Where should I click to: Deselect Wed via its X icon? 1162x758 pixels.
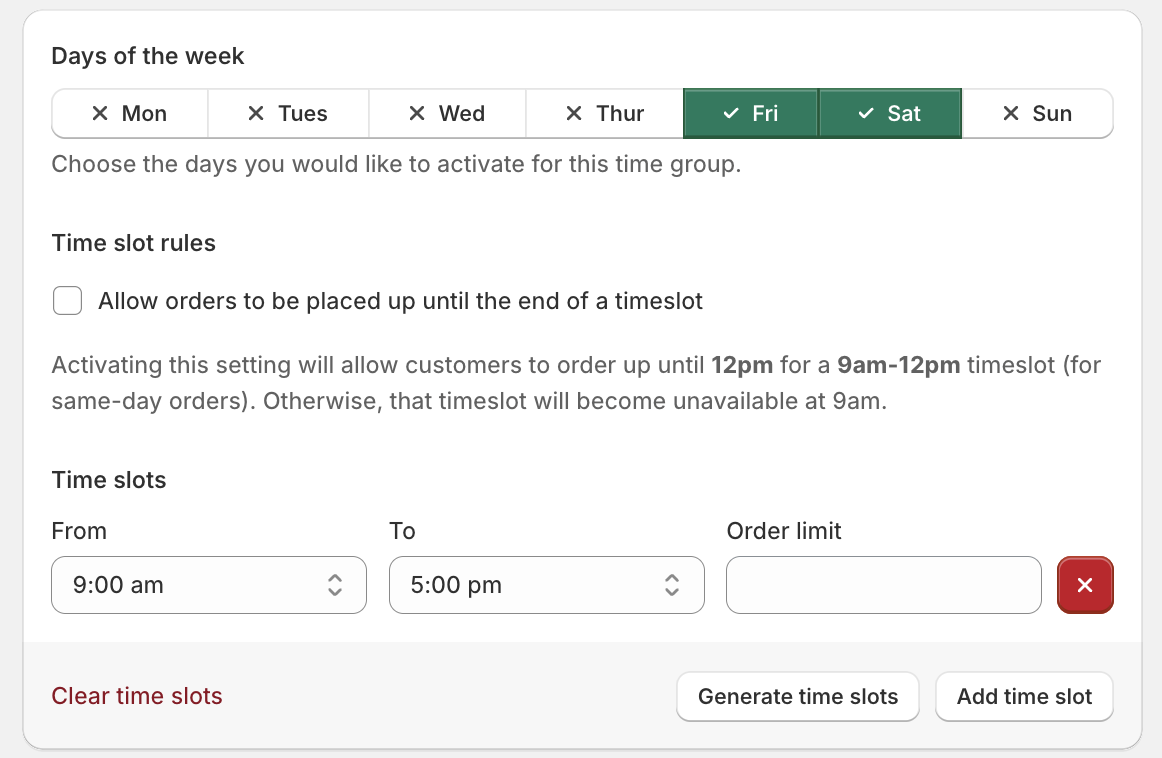click(416, 113)
